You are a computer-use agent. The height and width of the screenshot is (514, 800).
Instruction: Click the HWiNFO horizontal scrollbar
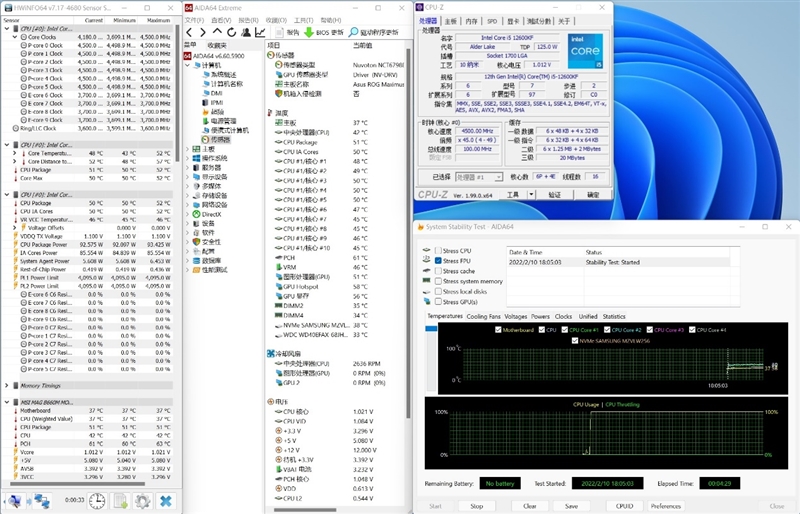[x=76, y=483]
